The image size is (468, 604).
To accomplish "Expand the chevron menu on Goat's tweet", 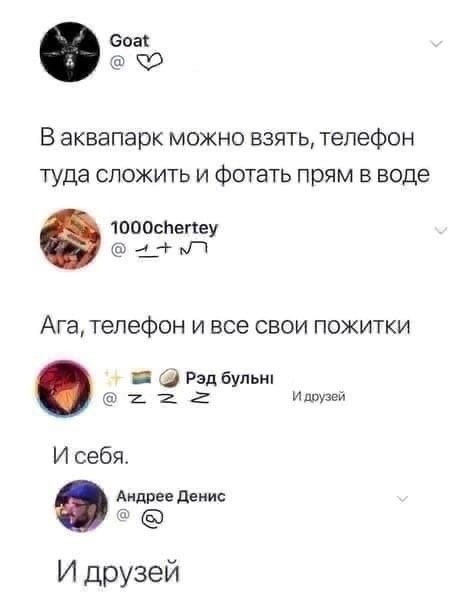I will pyautogui.click(x=436, y=44).
